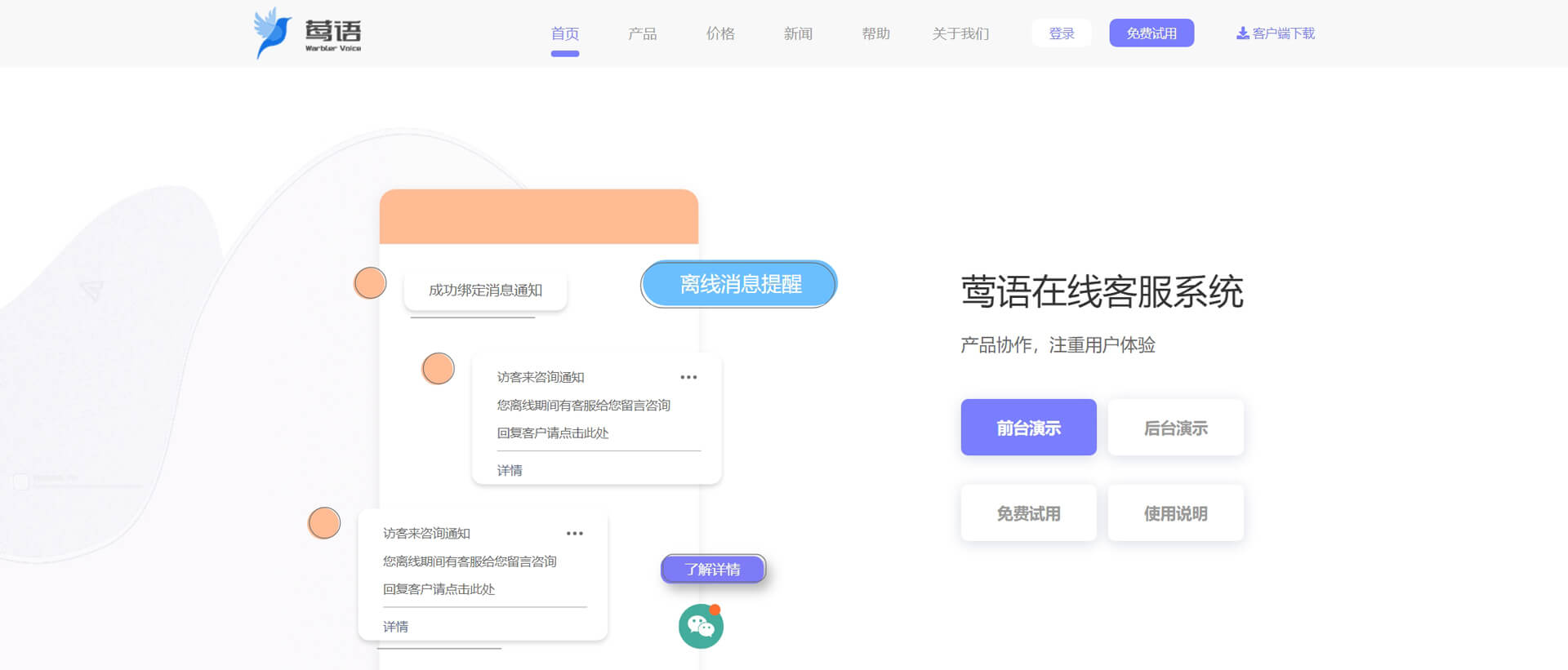
Task: Open three-dot menu on upper 访客来咨询通知 card
Action: 688,377
